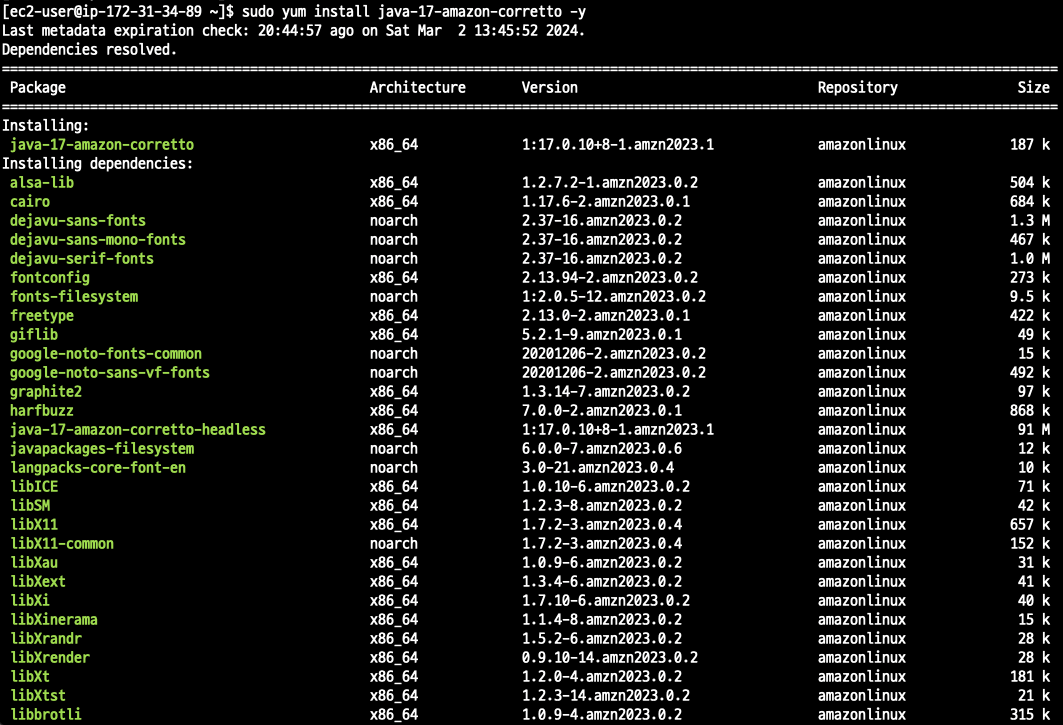Click the 'giflib' package name
The width and height of the screenshot is (1063, 725).
34,334
